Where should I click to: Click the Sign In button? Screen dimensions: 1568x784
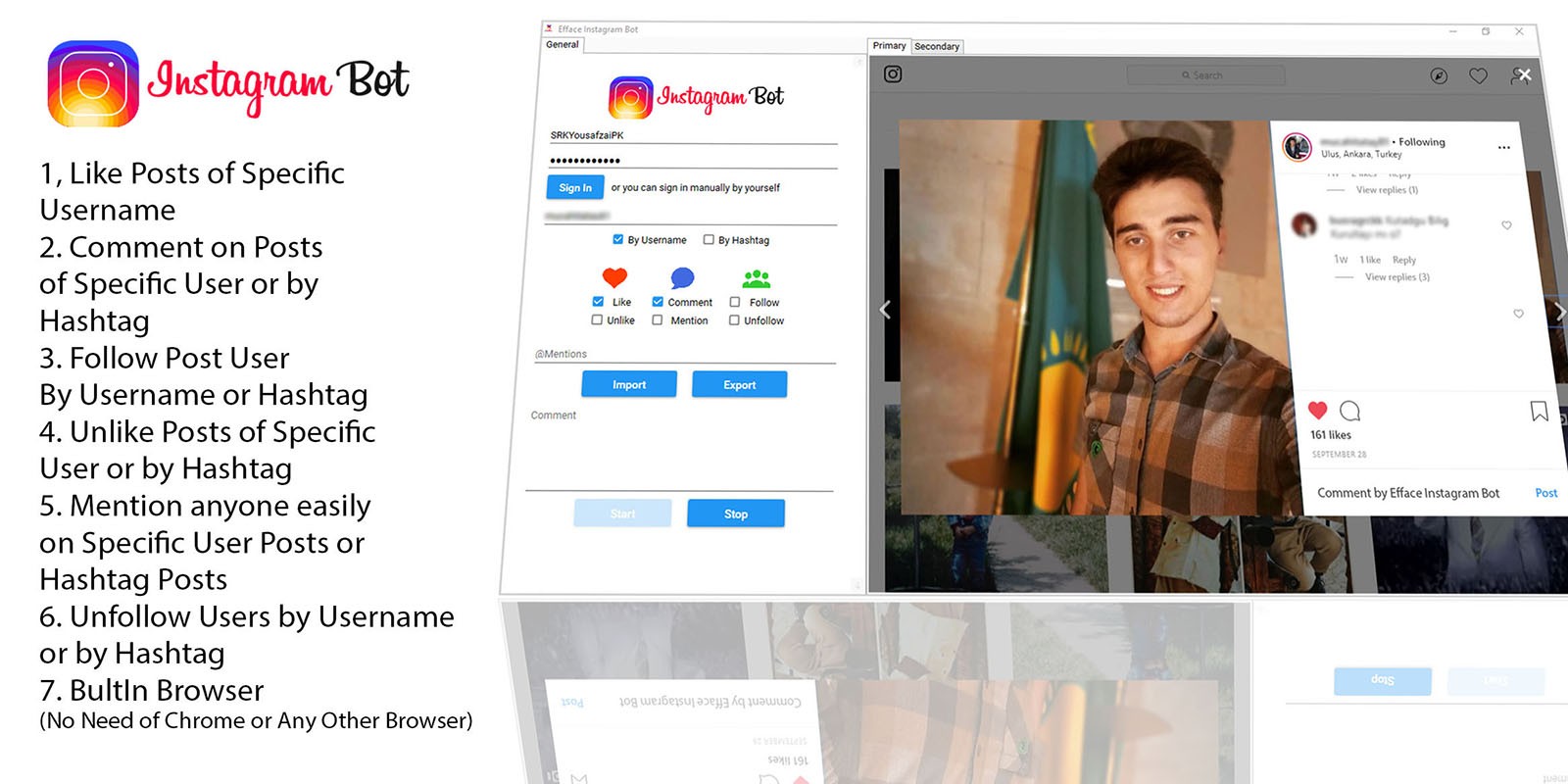(x=575, y=187)
